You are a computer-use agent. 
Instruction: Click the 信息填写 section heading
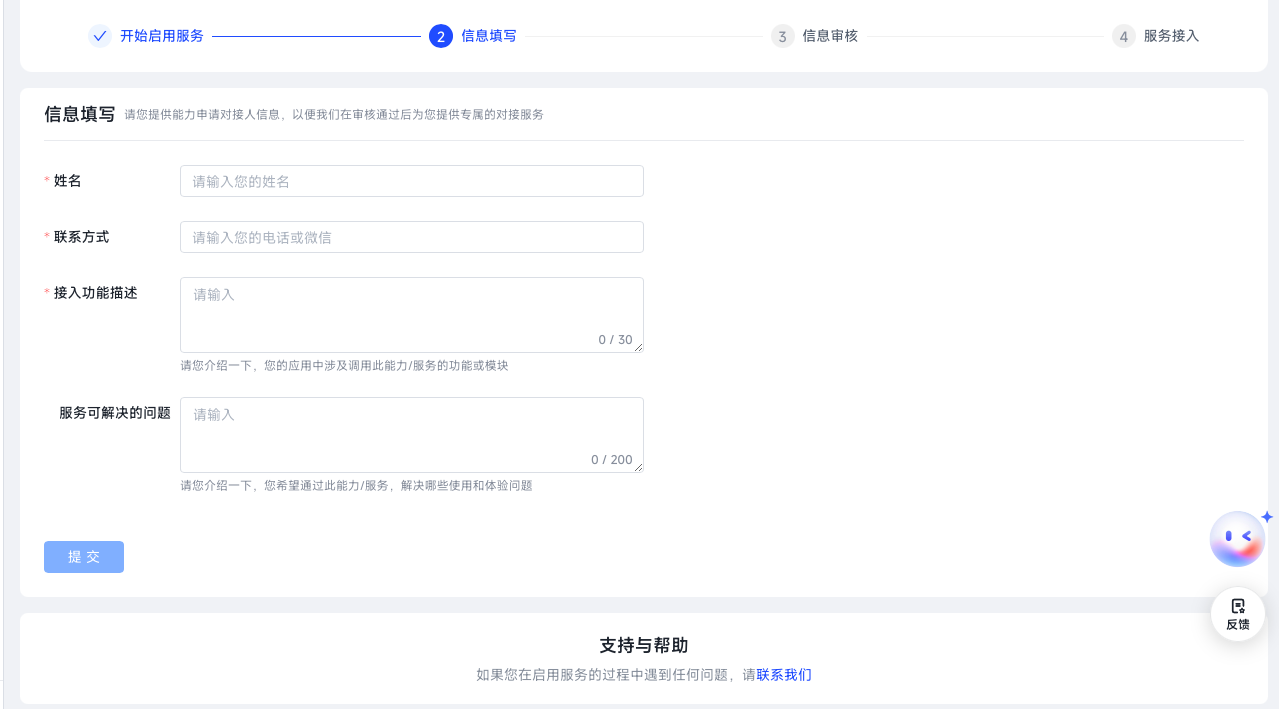click(80, 114)
